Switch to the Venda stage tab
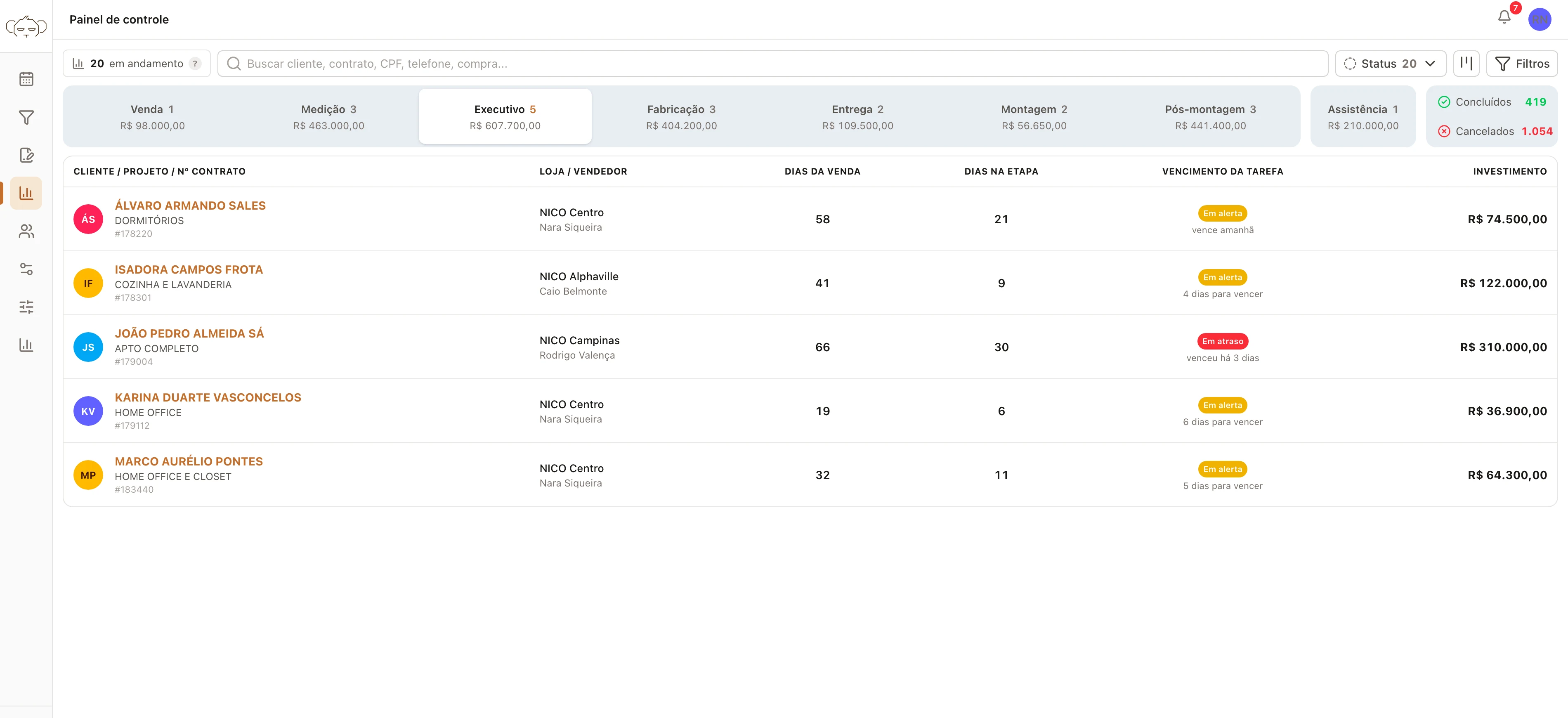 pos(152,117)
